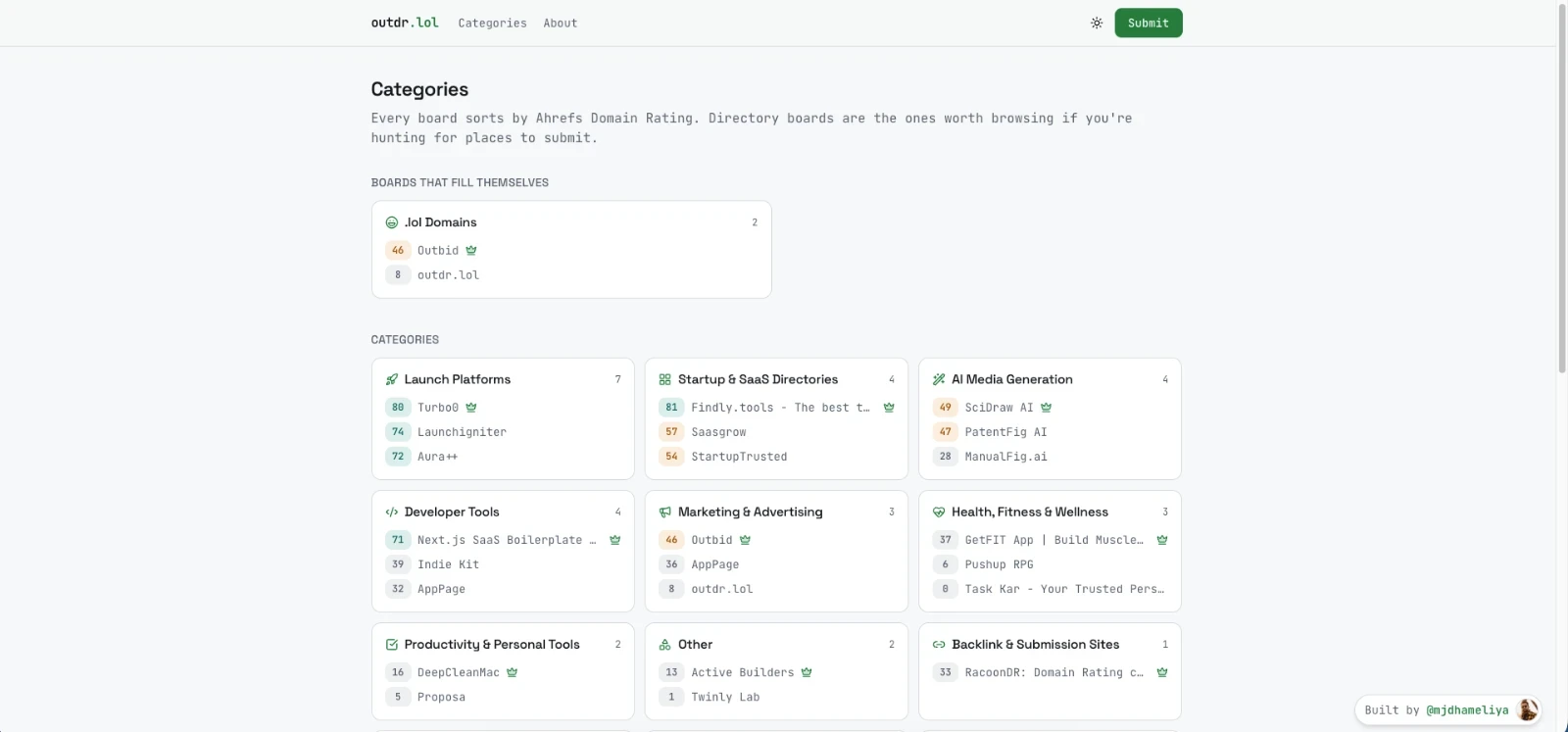
Task: Click the count 7 on Launch Platforms card
Action: tap(617, 379)
